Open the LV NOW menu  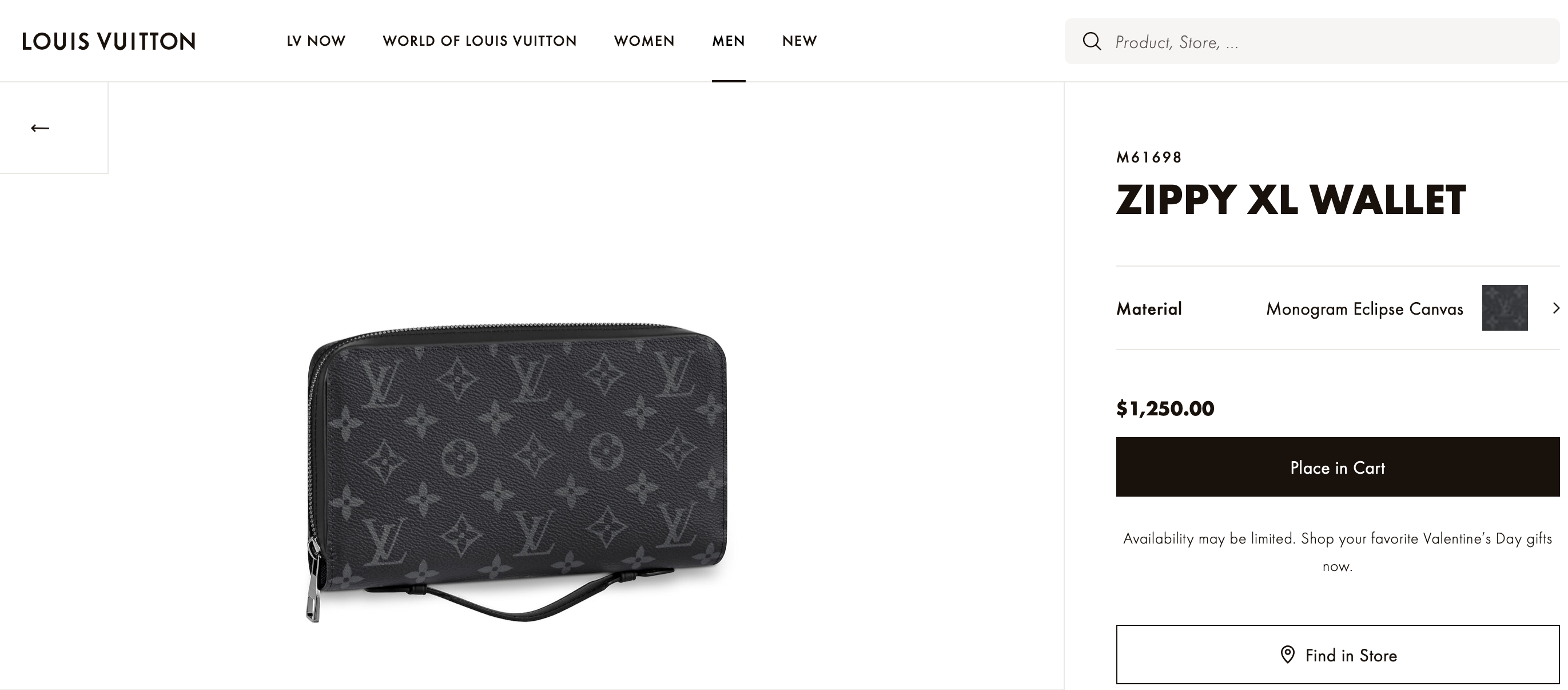pyautogui.click(x=316, y=41)
